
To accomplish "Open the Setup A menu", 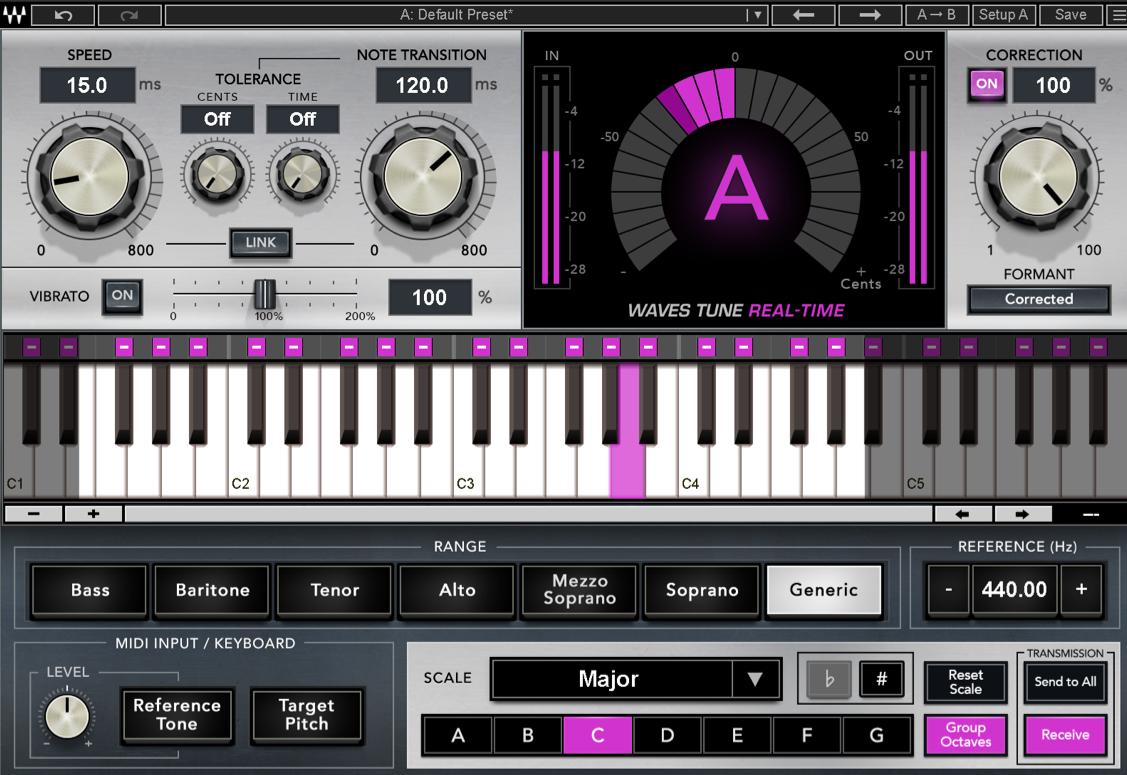I will point(1003,14).
